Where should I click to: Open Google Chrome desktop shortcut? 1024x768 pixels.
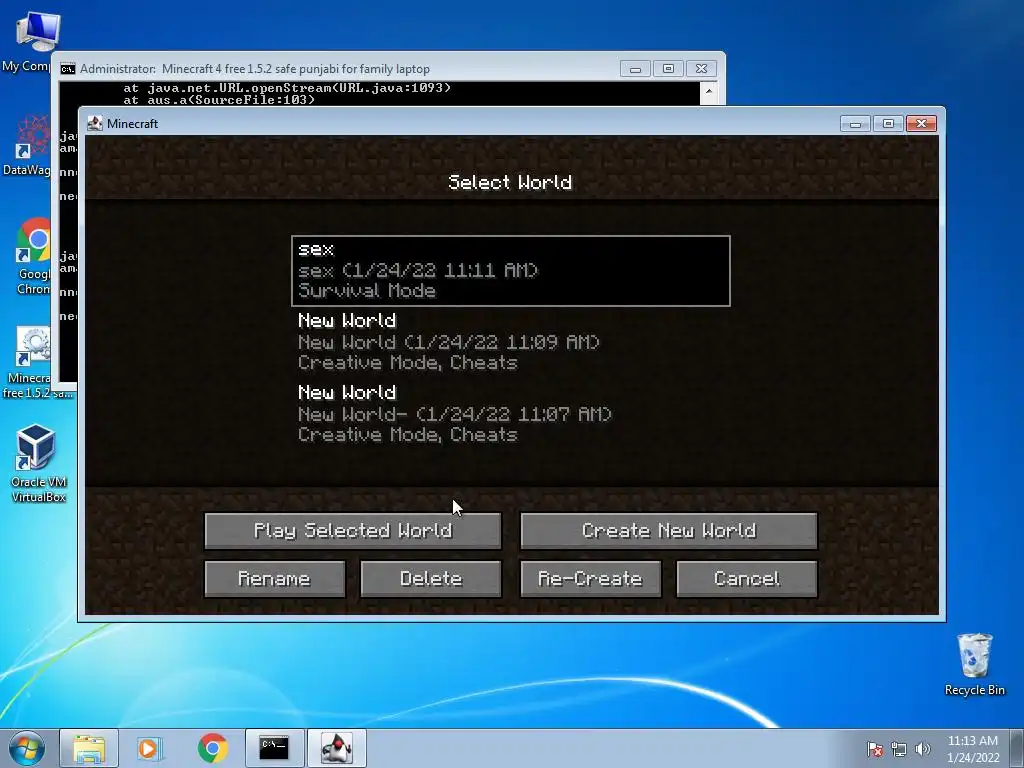click(x=33, y=256)
